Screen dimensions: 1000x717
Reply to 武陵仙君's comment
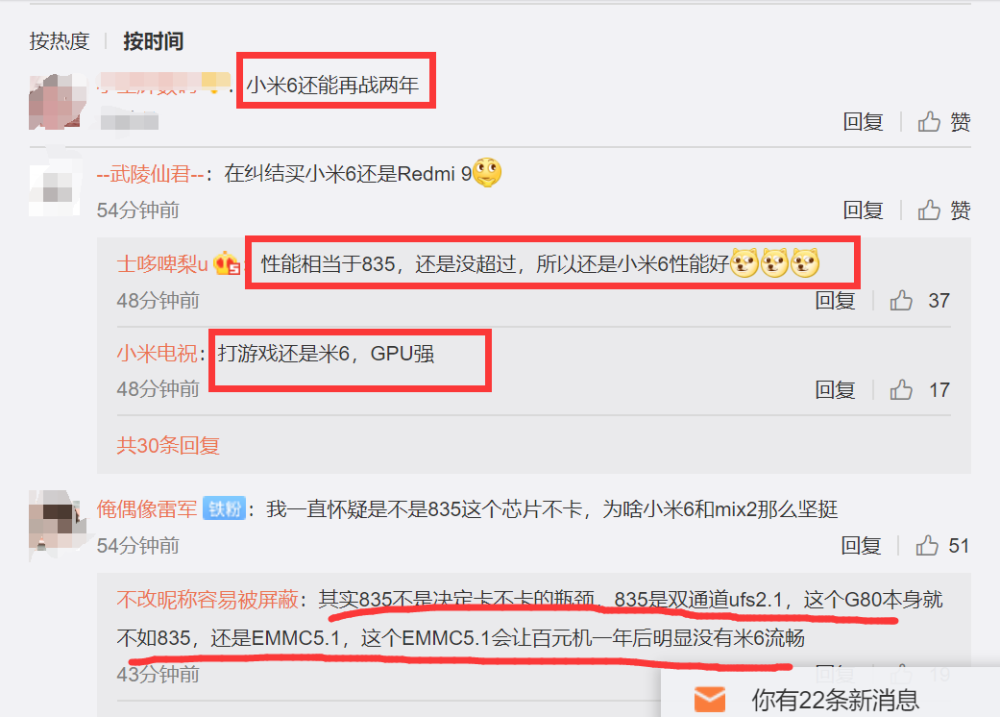pos(863,210)
